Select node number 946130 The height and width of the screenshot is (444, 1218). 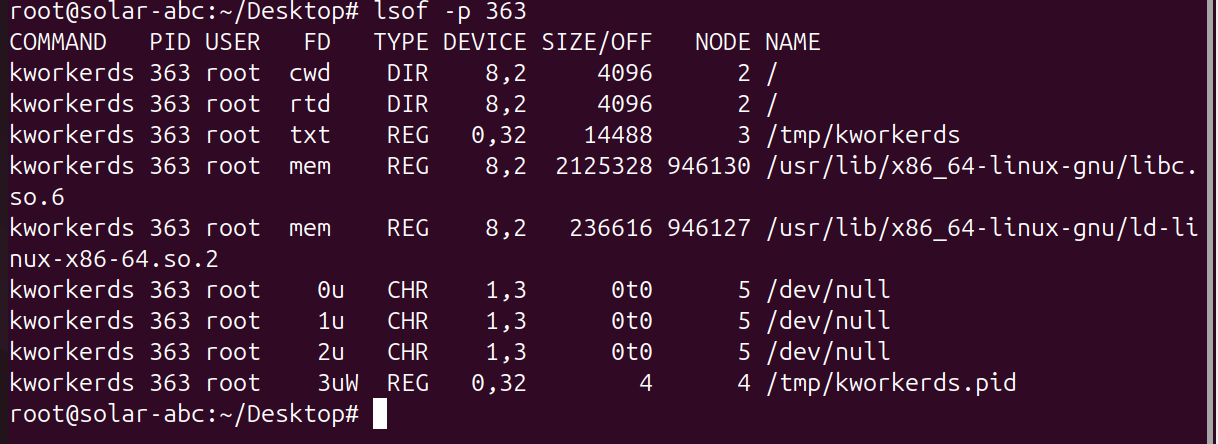pos(709,167)
